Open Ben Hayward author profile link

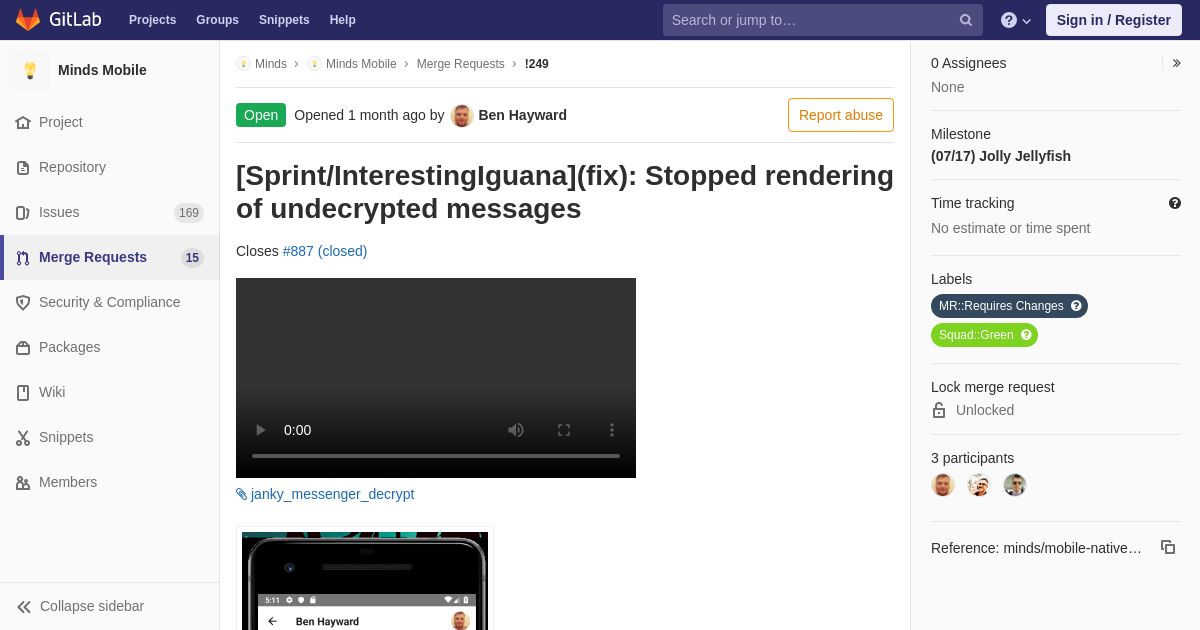pos(522,115)
